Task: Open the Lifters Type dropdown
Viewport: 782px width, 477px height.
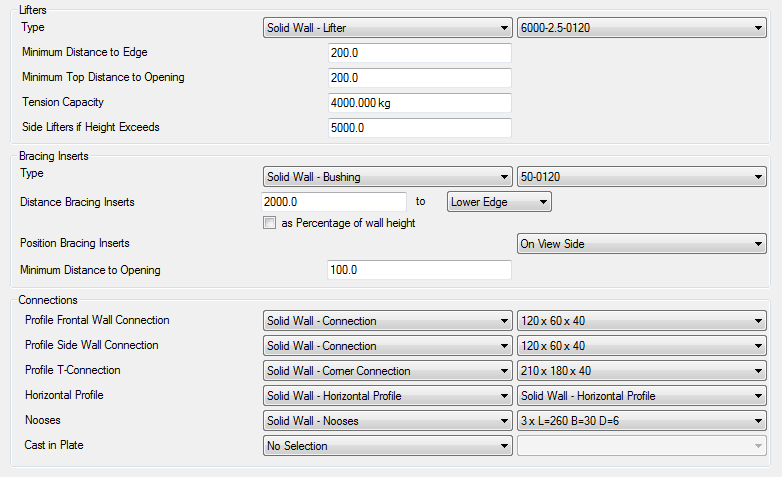Action: pyautogui.click(x=387, y=28)
